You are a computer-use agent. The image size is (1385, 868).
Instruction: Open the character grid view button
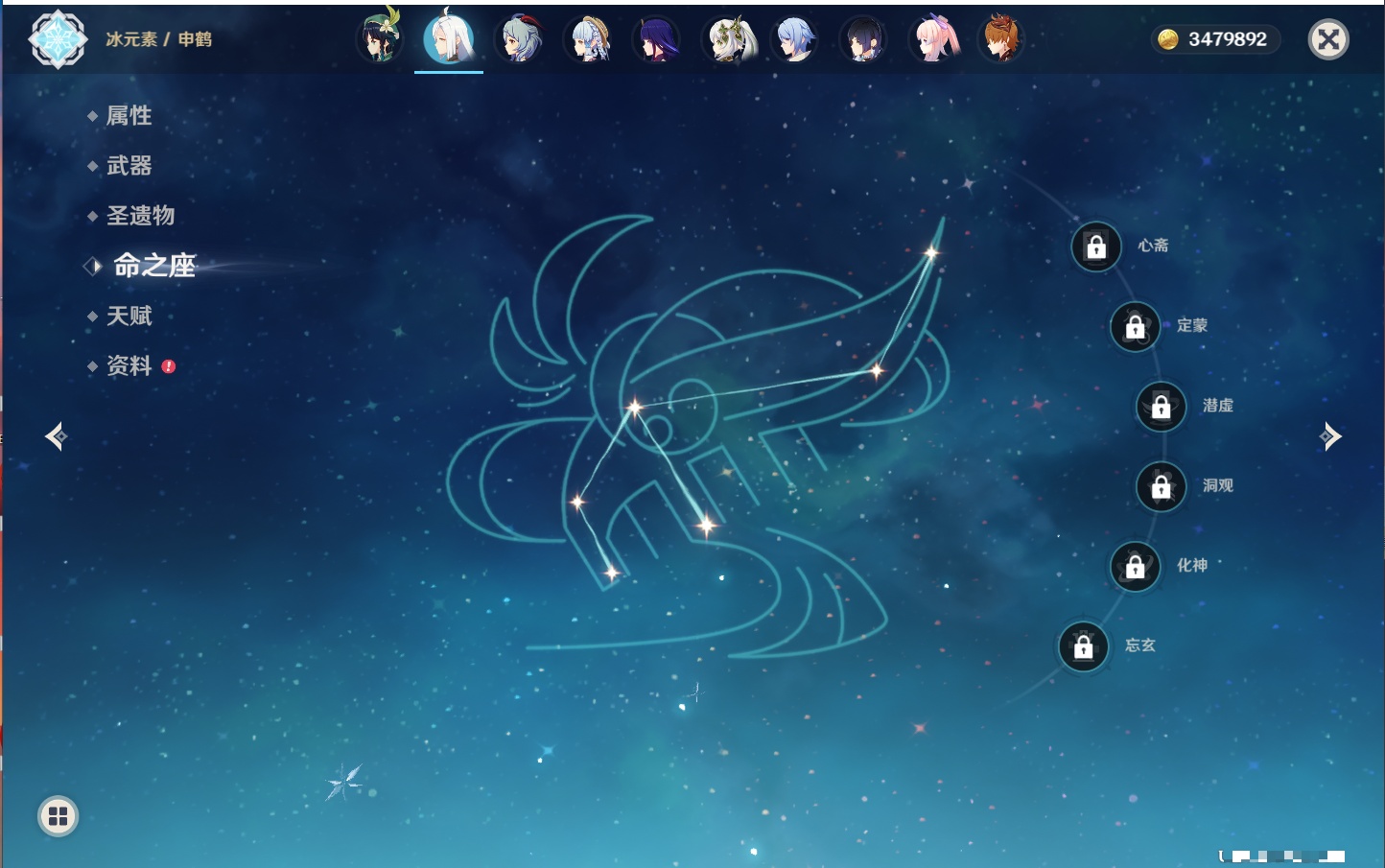[58, 817]
